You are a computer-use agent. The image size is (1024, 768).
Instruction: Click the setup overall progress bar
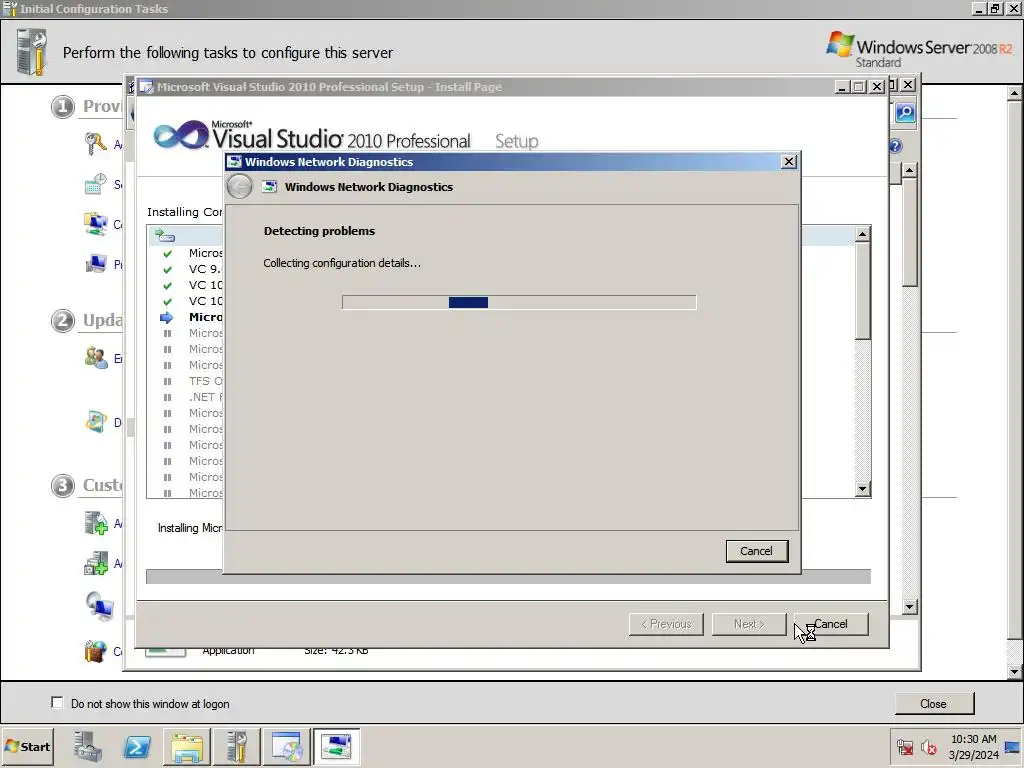pyautogui.click(x=508, y=577)
